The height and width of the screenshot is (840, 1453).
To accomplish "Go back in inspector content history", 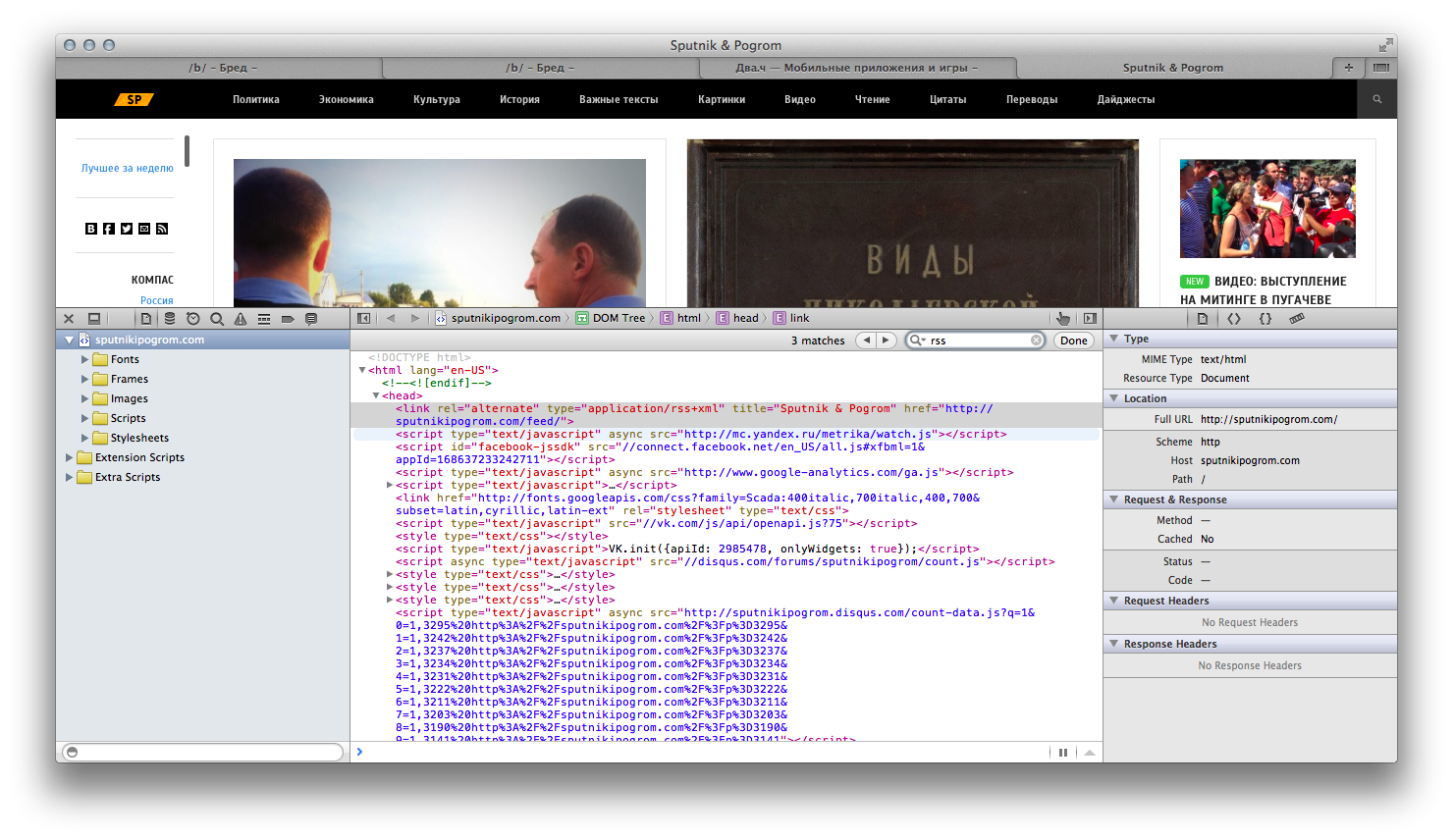I will (x=391, y=318).
